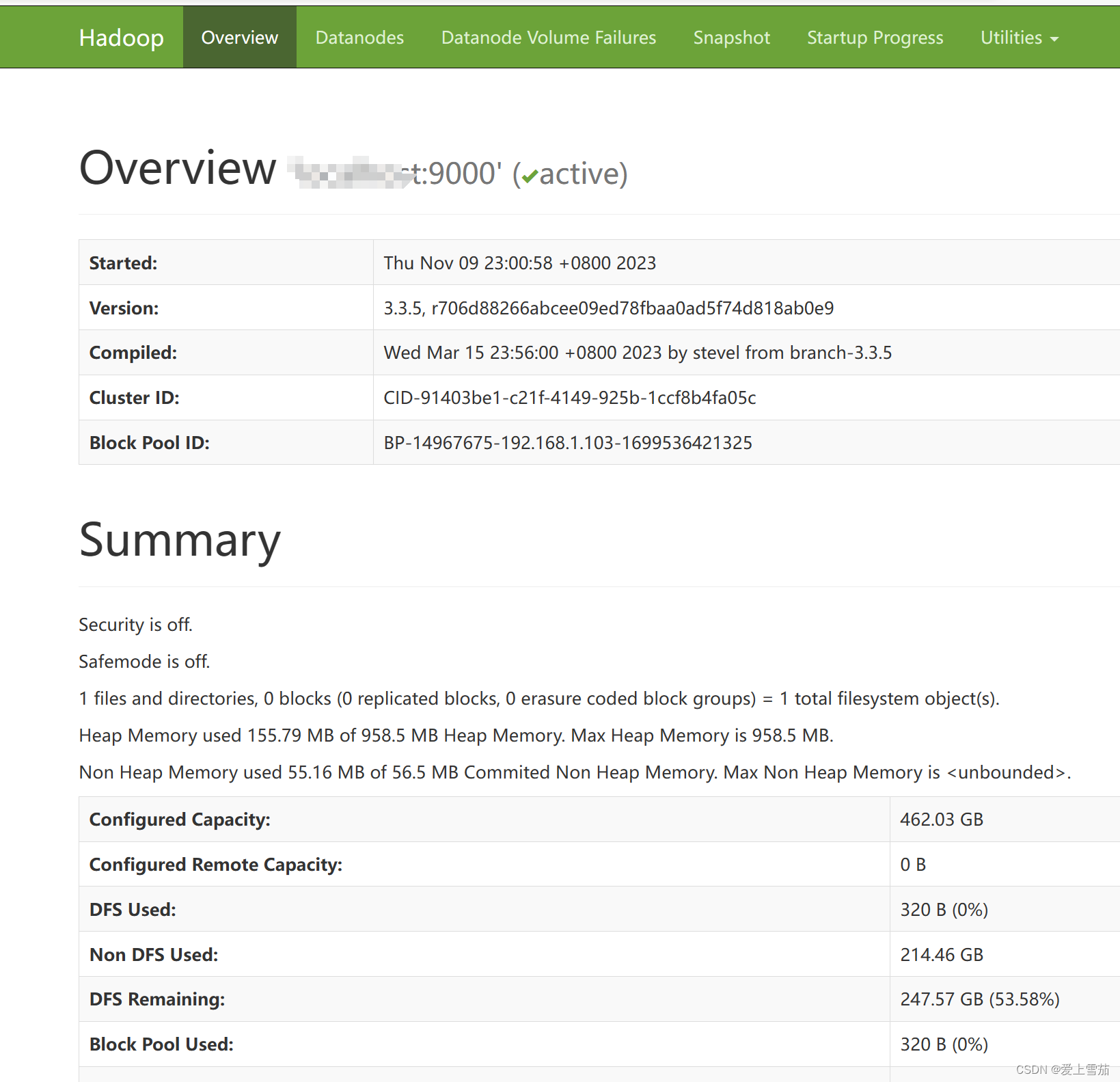Expand the Utilities dropdown menu

click(1020, 38)
